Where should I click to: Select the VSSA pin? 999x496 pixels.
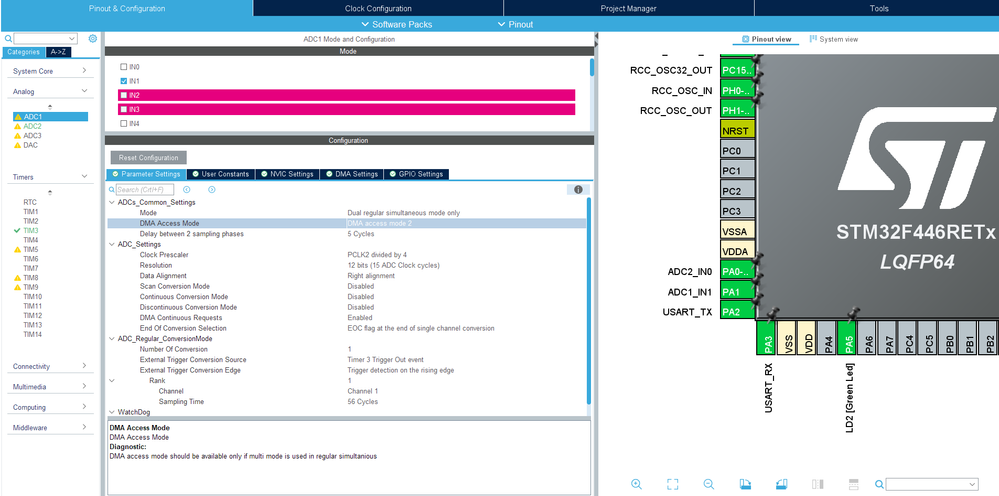(738, 230)
